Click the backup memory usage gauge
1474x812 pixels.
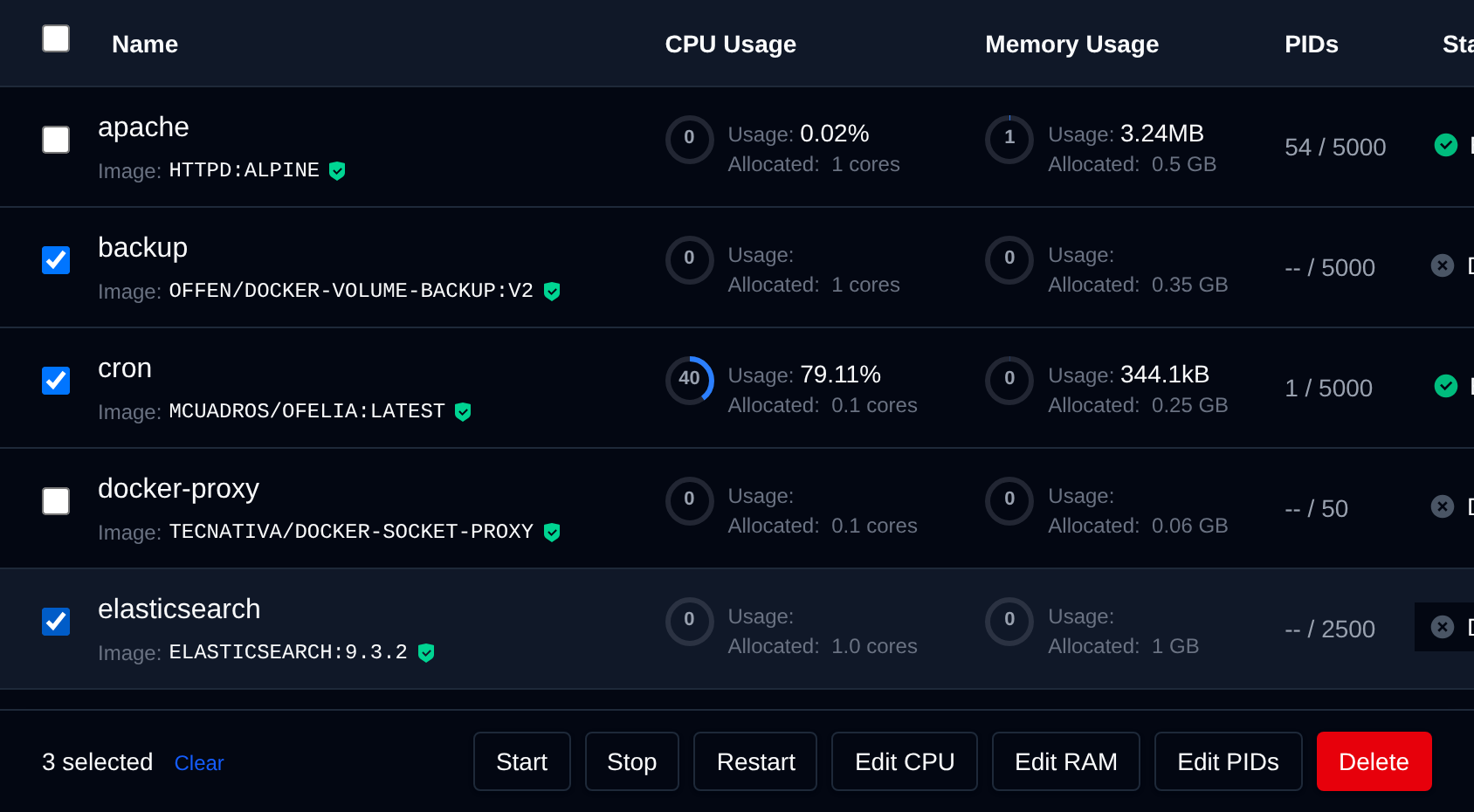point(1009,260)
